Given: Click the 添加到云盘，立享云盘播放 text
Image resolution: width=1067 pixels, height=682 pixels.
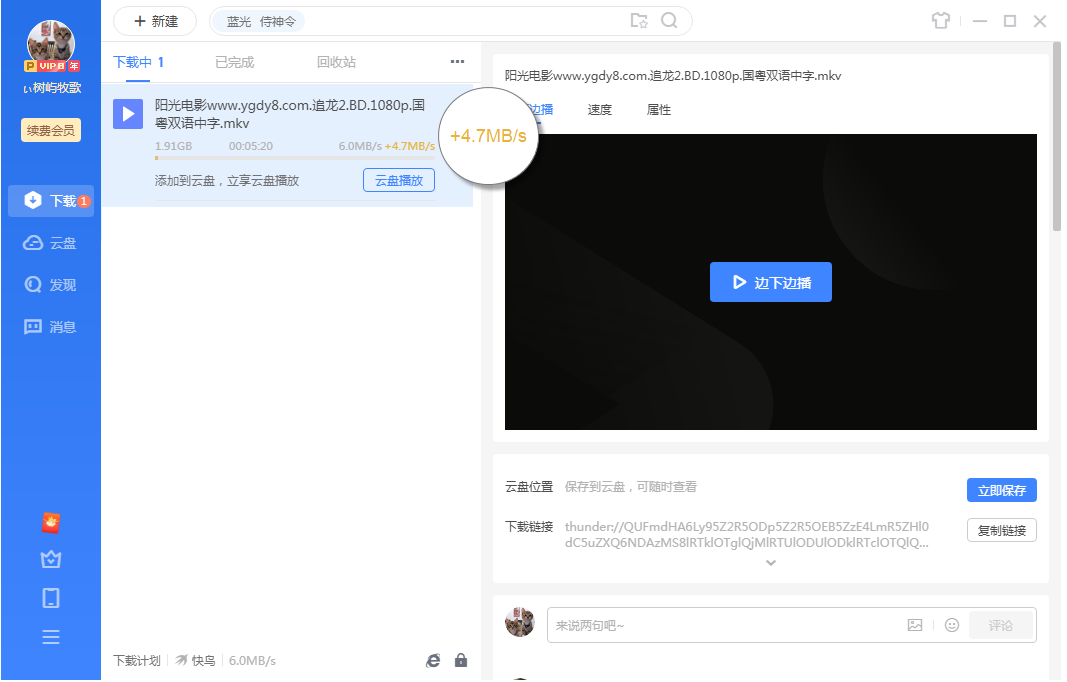Looking at the screenshot, I should 227,180.
